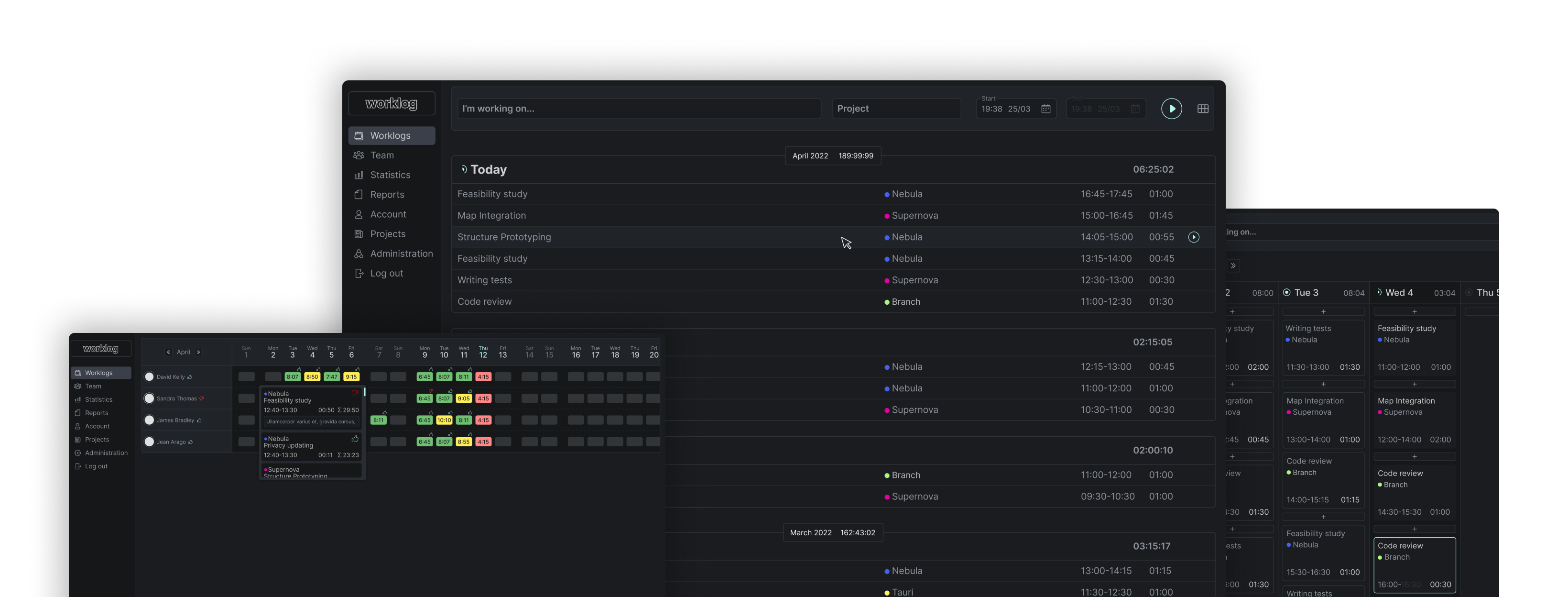Toggle thumbs-down on Feasibility study popup card
The height and width of the screenshot is (597, 1568).
[355, 394]
